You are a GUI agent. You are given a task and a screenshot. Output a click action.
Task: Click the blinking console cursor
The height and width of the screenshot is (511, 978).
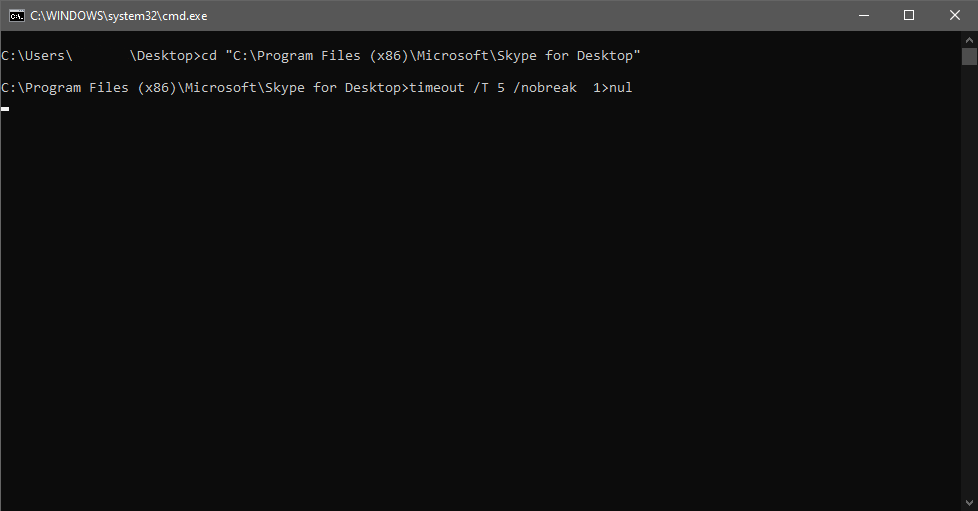pos(5,109)
